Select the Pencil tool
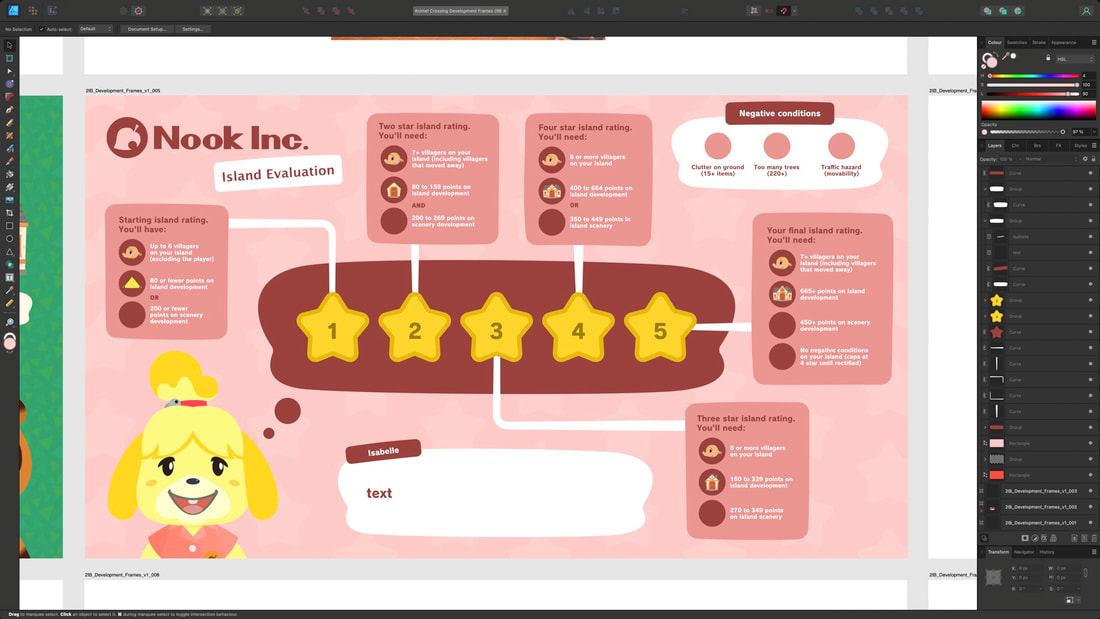This screenshot has height=619, width=1100. [9, 123]
